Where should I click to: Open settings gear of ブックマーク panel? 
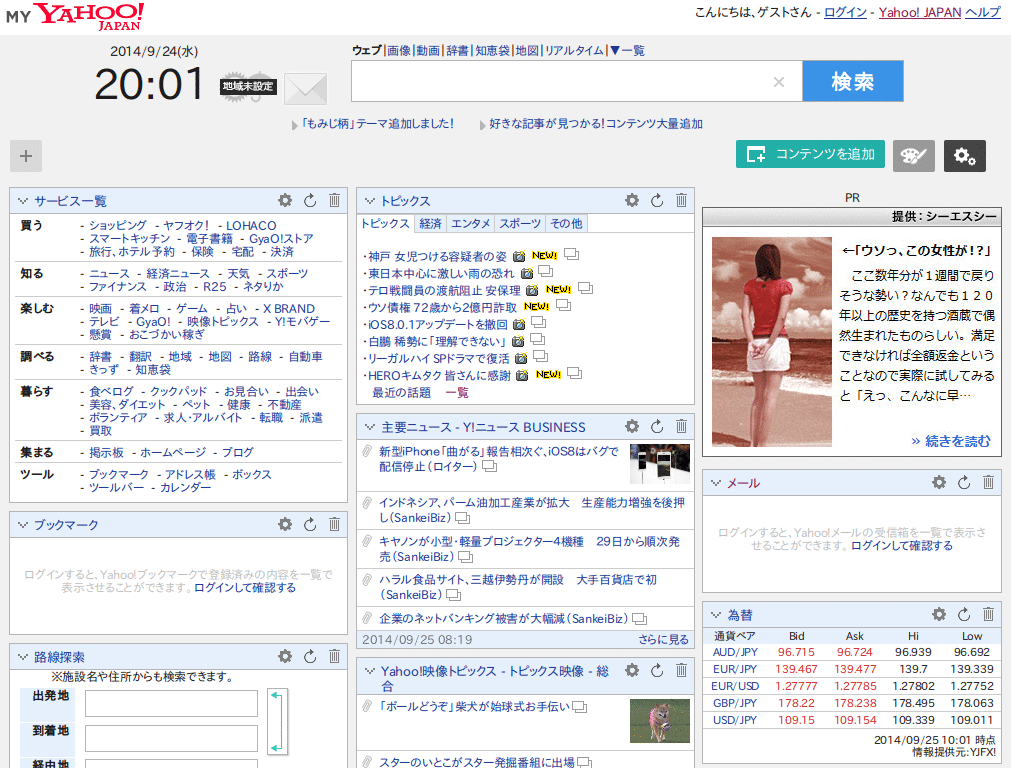(x=285, y=524)
